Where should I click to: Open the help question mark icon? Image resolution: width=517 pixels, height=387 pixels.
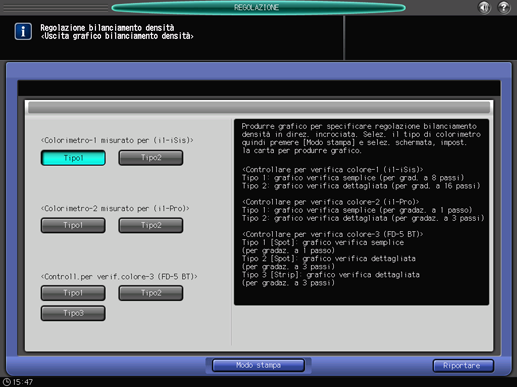click(x=504, y=7)
